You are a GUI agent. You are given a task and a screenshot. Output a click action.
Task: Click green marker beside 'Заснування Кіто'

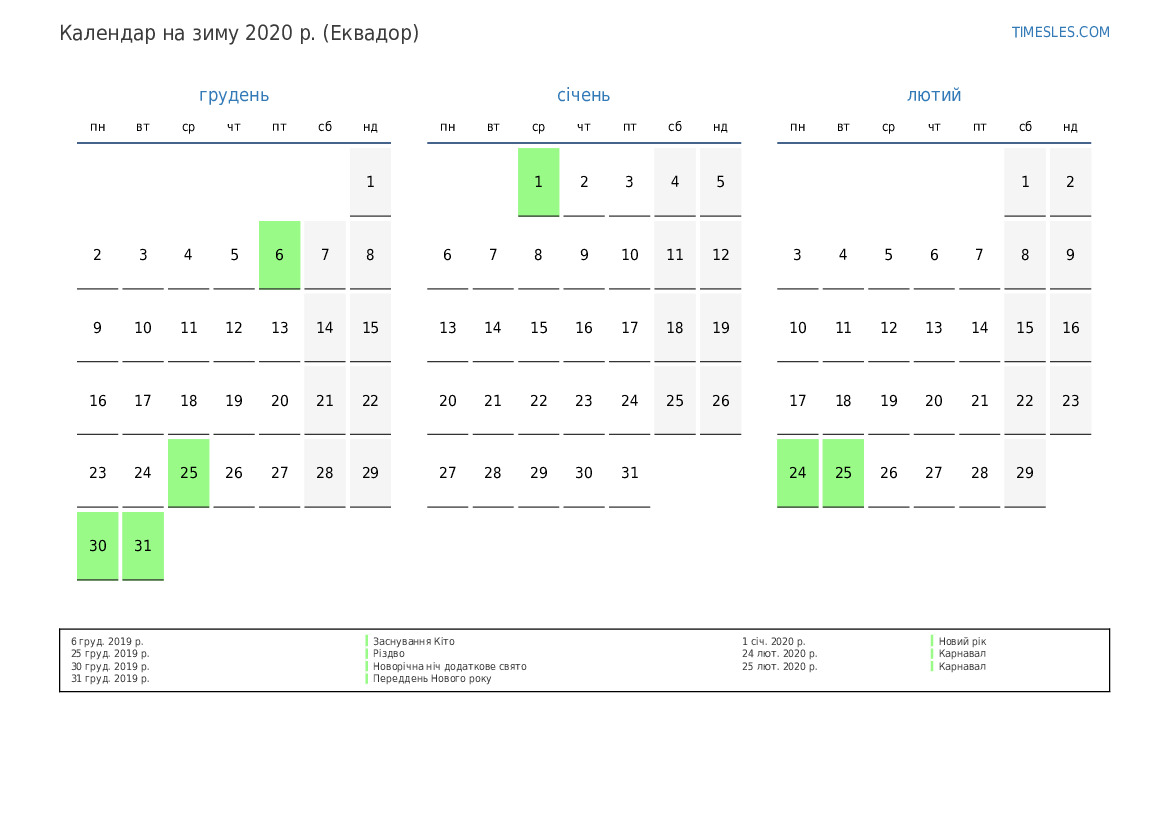[367, 641]
